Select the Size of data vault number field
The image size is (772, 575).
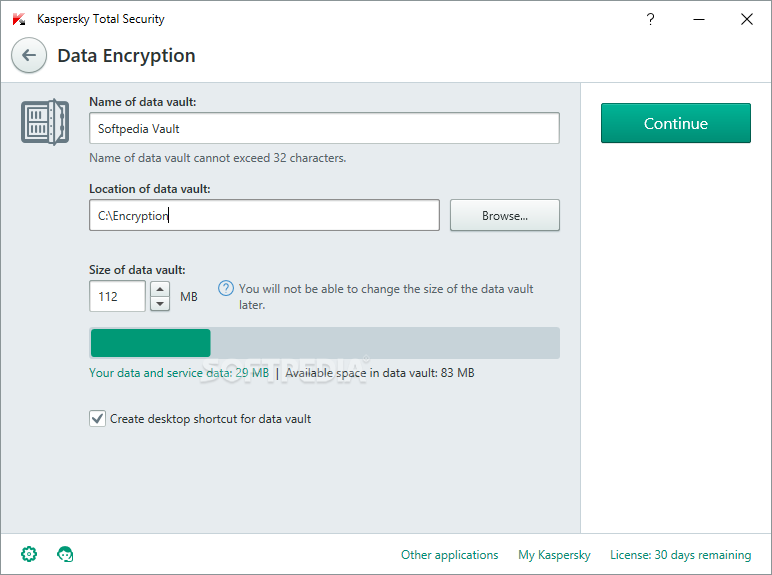tap(118, 296)
